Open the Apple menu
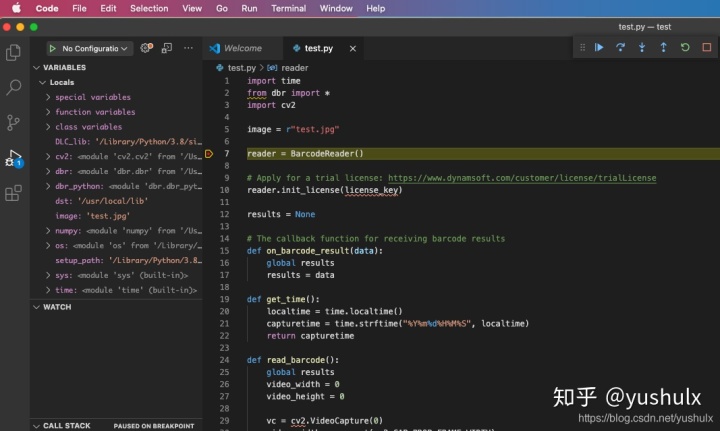Viewport: 720px width, 431px height. pos(16,8)
